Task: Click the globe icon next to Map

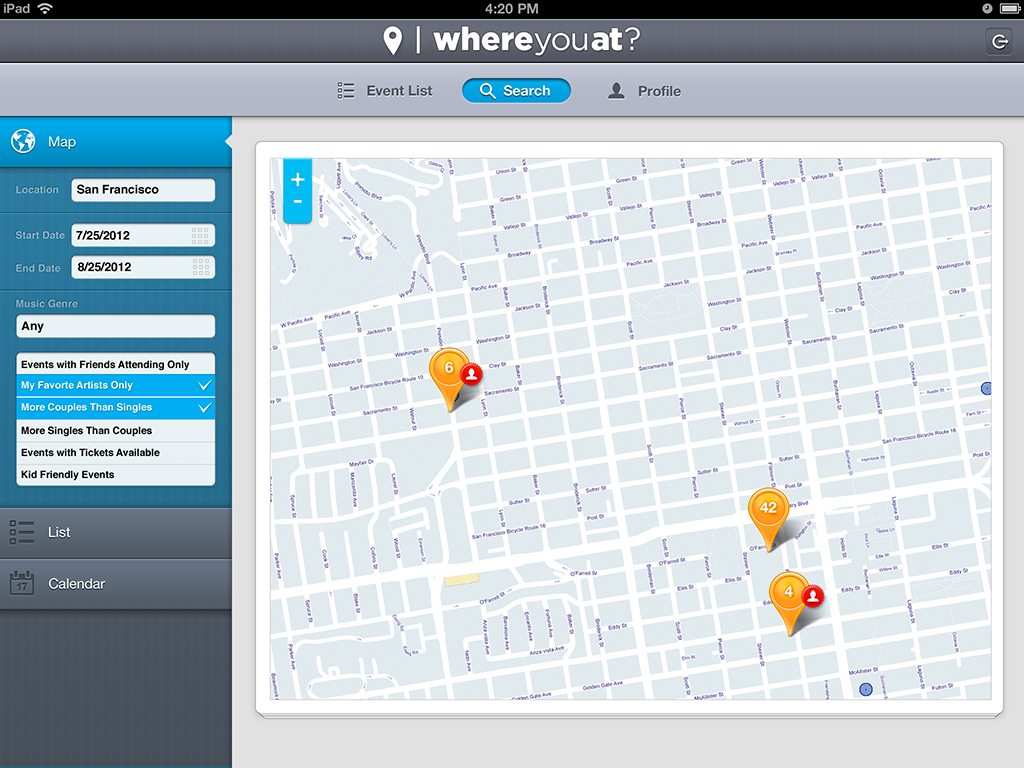Action: pos(23,141)
